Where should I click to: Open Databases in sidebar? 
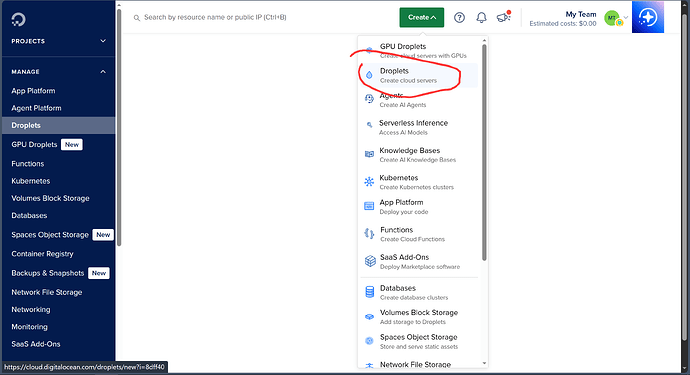pos(29,215)
